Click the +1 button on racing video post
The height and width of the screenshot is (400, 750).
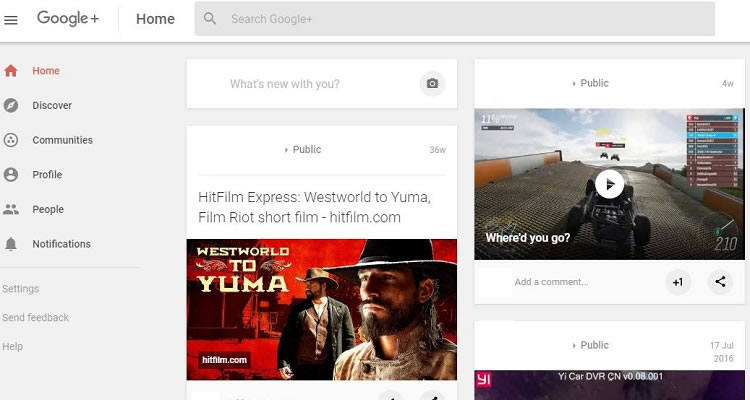(678, 282)
